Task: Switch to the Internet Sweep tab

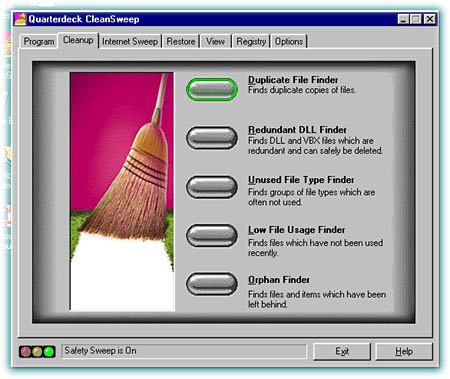Action: (130, 42)
